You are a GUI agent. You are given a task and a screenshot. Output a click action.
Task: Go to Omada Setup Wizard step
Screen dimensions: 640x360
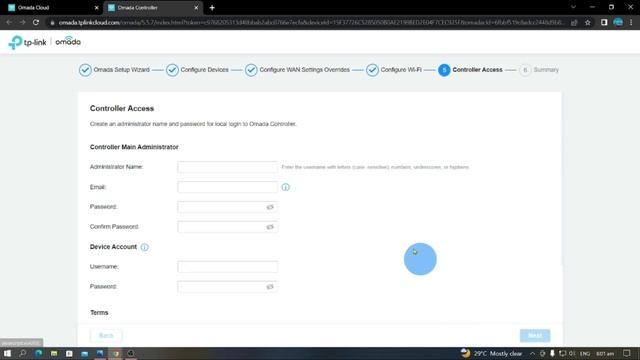(x=114, y=70)
